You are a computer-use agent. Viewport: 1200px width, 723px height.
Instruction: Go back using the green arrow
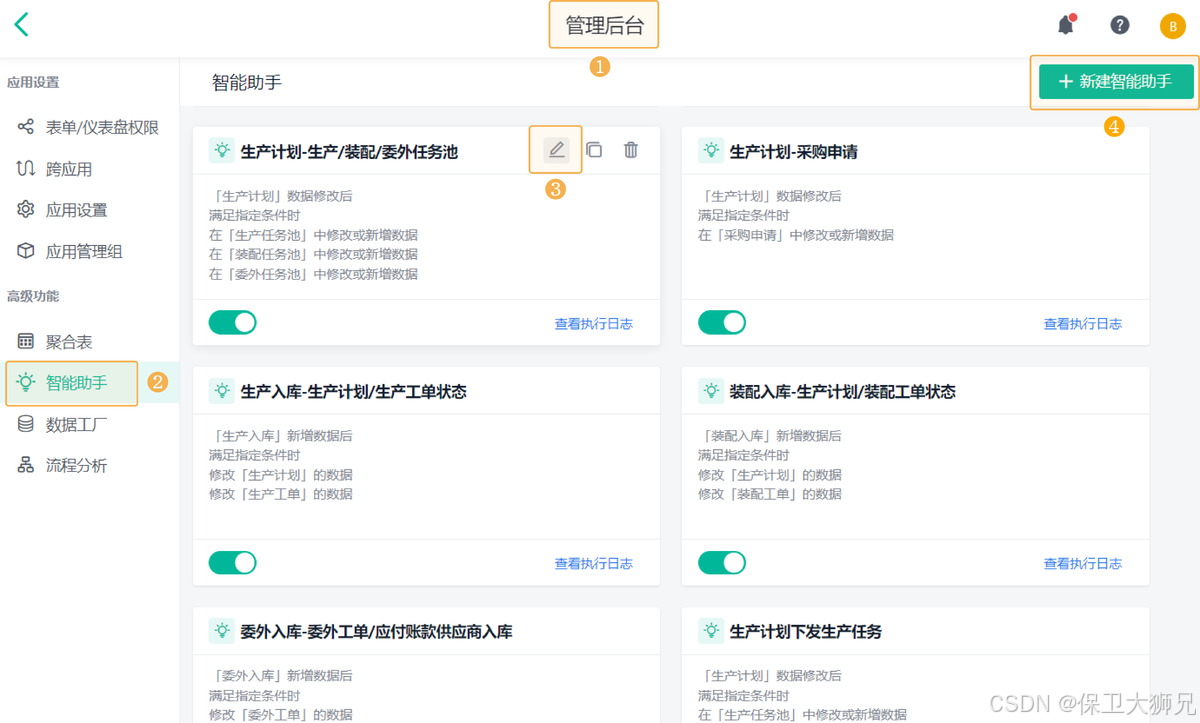tap(21, 24)
